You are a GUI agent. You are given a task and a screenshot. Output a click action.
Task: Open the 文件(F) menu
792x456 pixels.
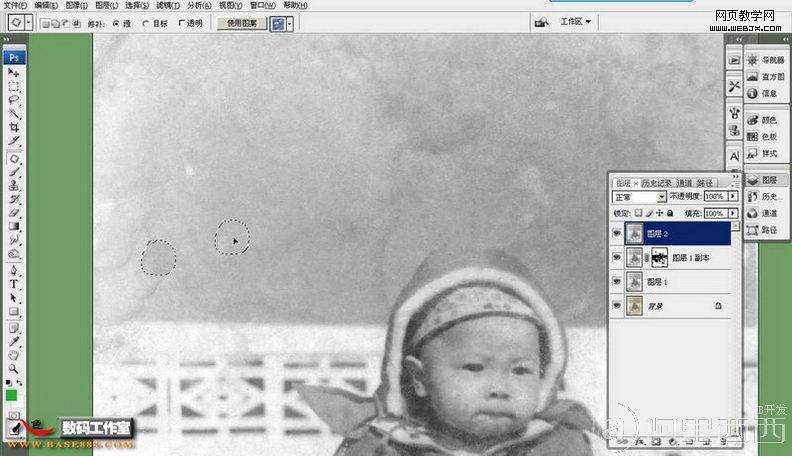tap(15, 5)
